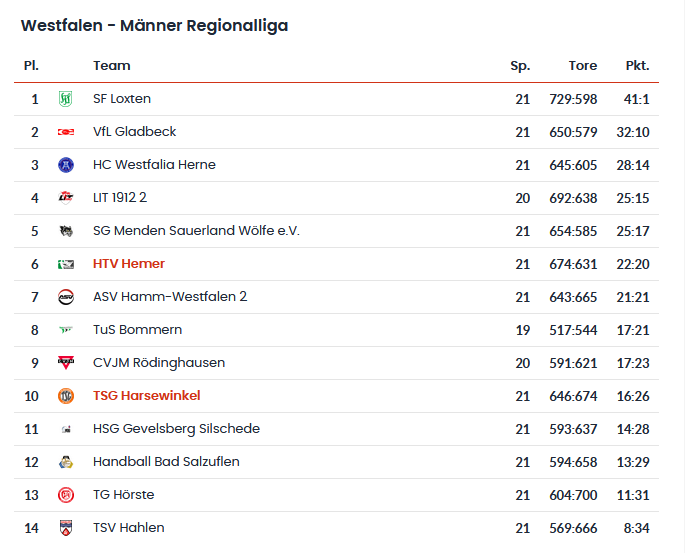The width and height of the screenshot is (685, 553).
Task: Click the Sp. column header
Action: click(x=520, y=66)
